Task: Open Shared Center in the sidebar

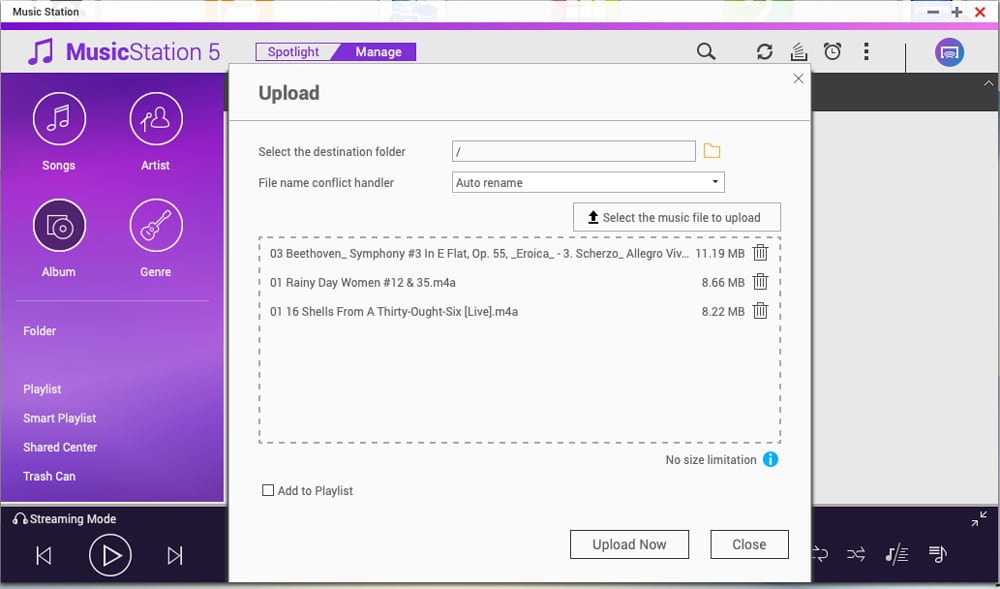Action: pyautogui.click(x=60, y=447)
